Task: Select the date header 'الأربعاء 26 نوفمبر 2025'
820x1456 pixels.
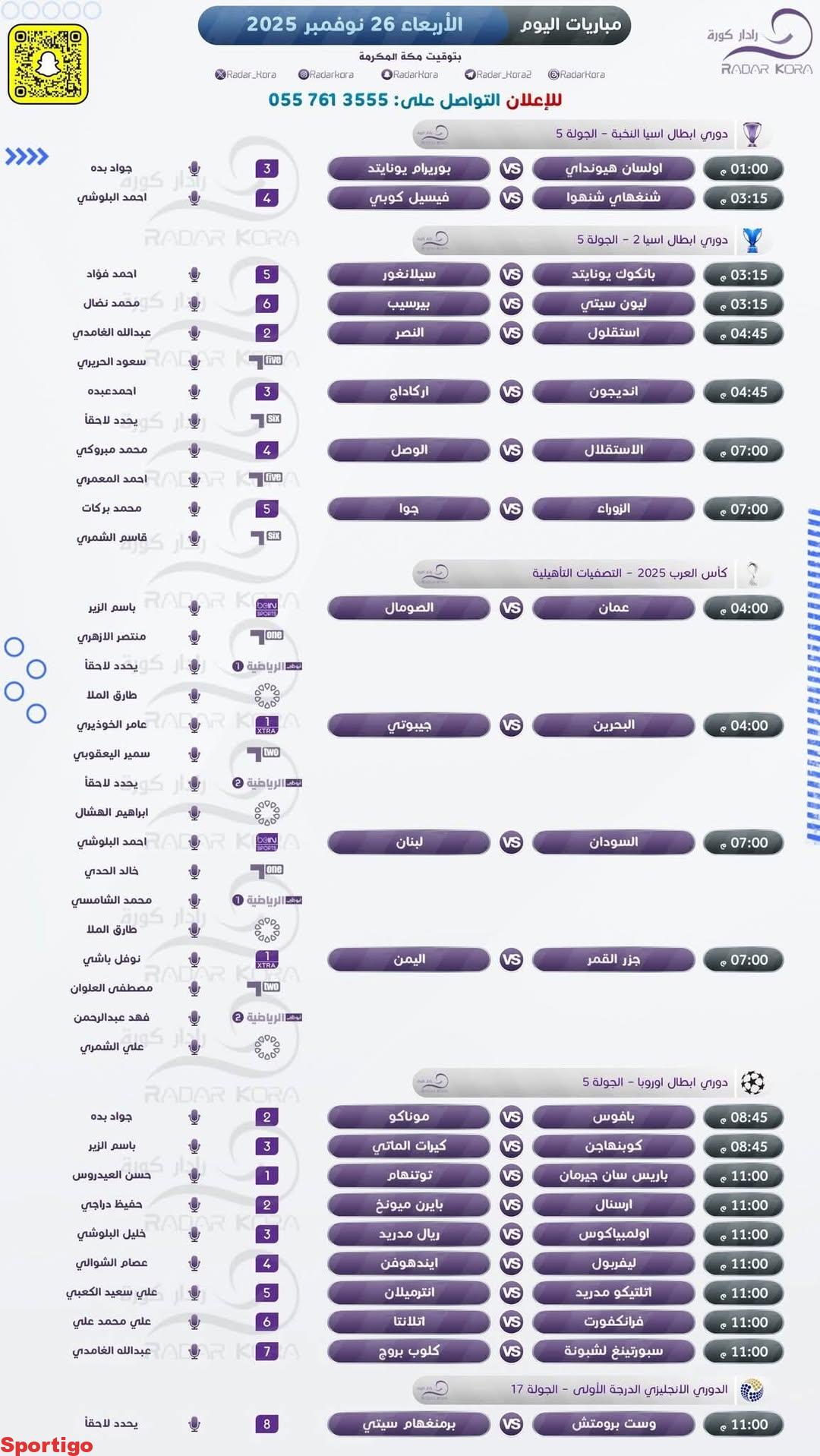Action: [x=355, y=25]
